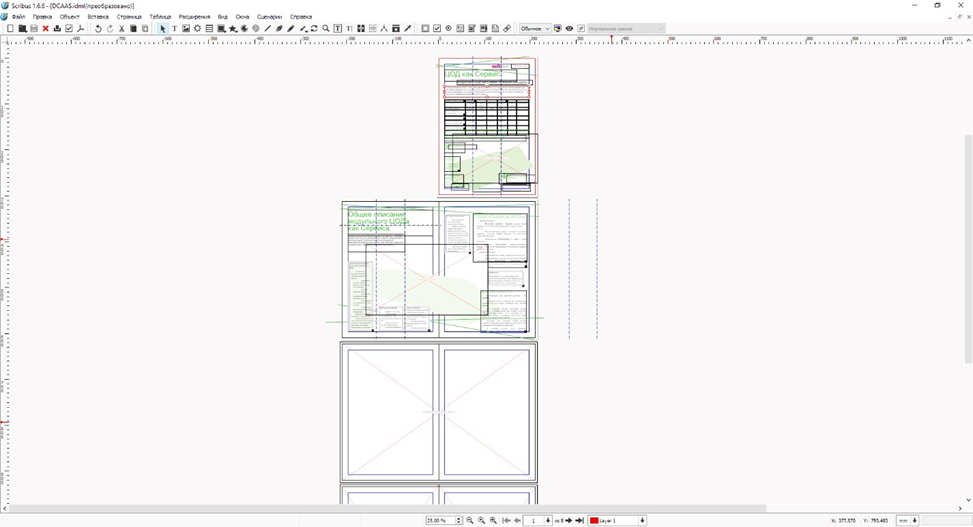Screen dimensions: 973x527
Task: Select the Render Frame gear tool
Action: pos(197,29)
